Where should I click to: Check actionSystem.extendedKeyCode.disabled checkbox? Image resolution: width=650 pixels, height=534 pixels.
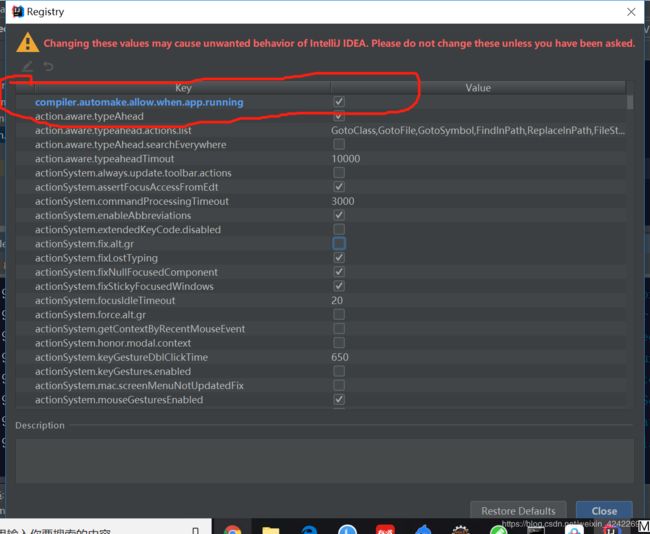(339, 229)
